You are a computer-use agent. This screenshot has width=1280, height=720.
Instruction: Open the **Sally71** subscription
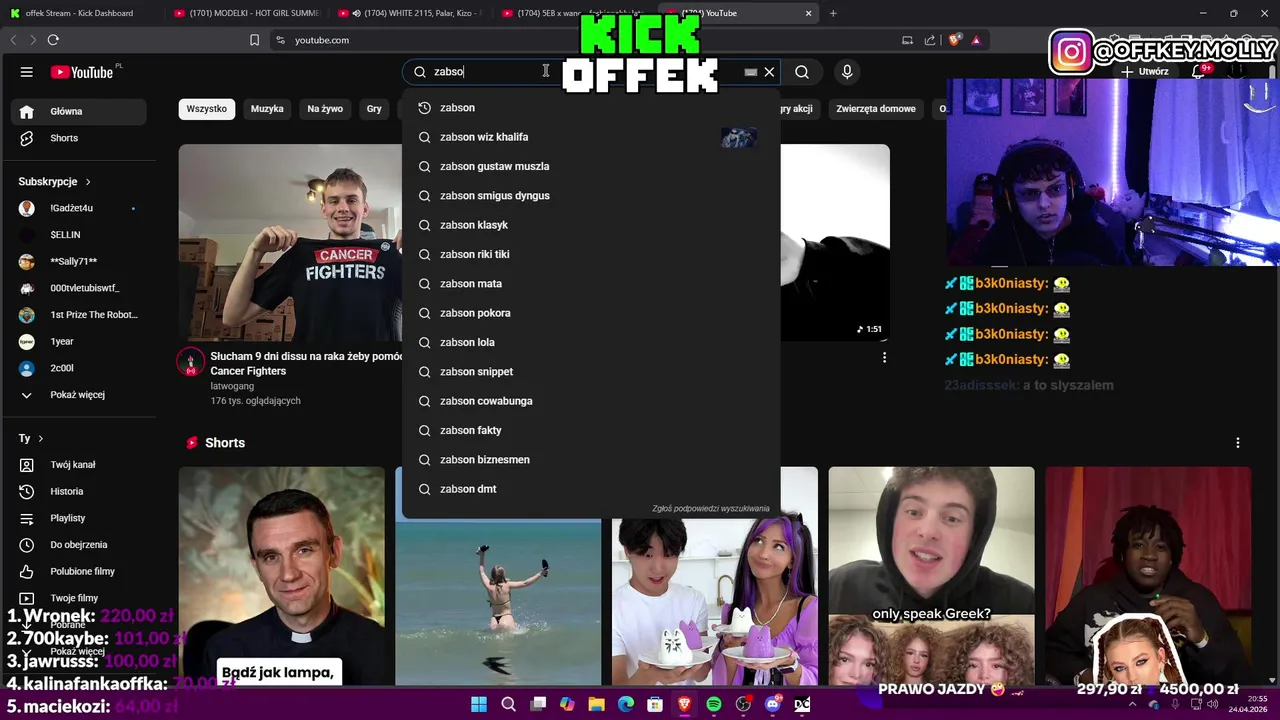click(79, 261)
